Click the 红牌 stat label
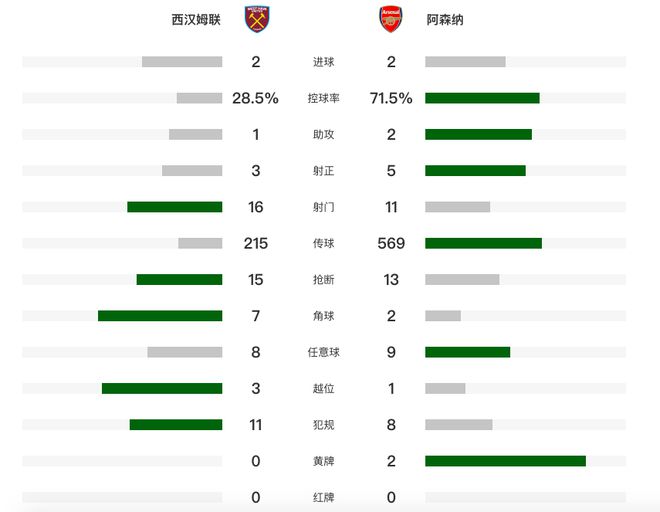The image size is (660, 512). [324, 497]
